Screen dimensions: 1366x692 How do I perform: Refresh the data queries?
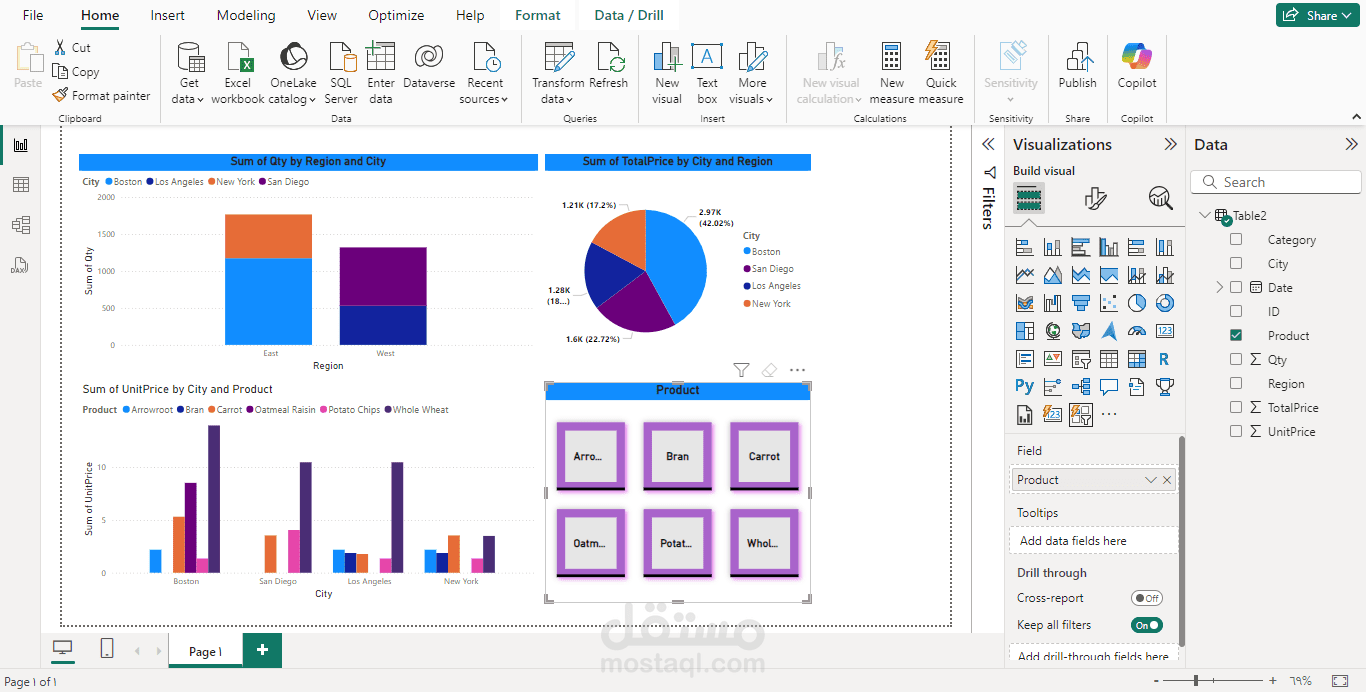coord(608,66)
